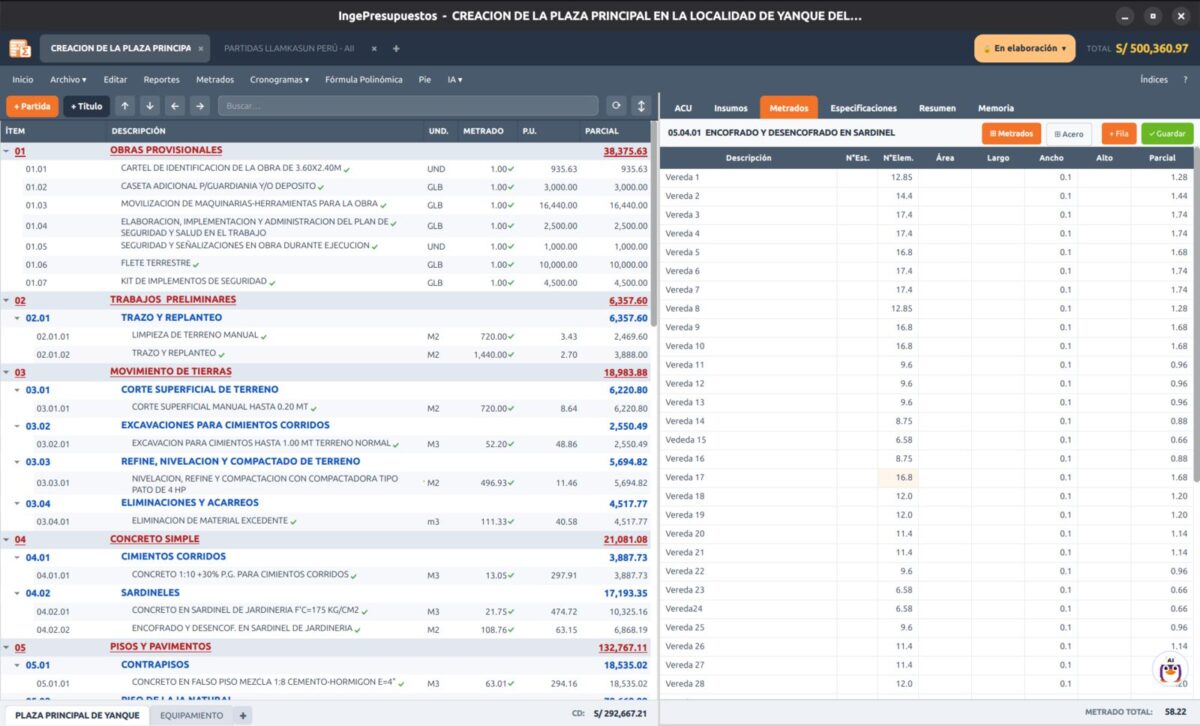
Task: Select the EQUIPAMIENTO sheet tab
Action: point(192,716)
